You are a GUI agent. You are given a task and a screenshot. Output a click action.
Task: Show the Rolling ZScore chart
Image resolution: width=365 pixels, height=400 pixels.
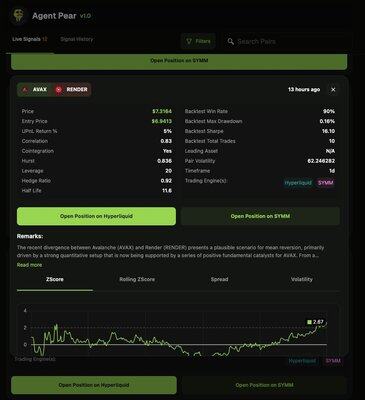137,279
